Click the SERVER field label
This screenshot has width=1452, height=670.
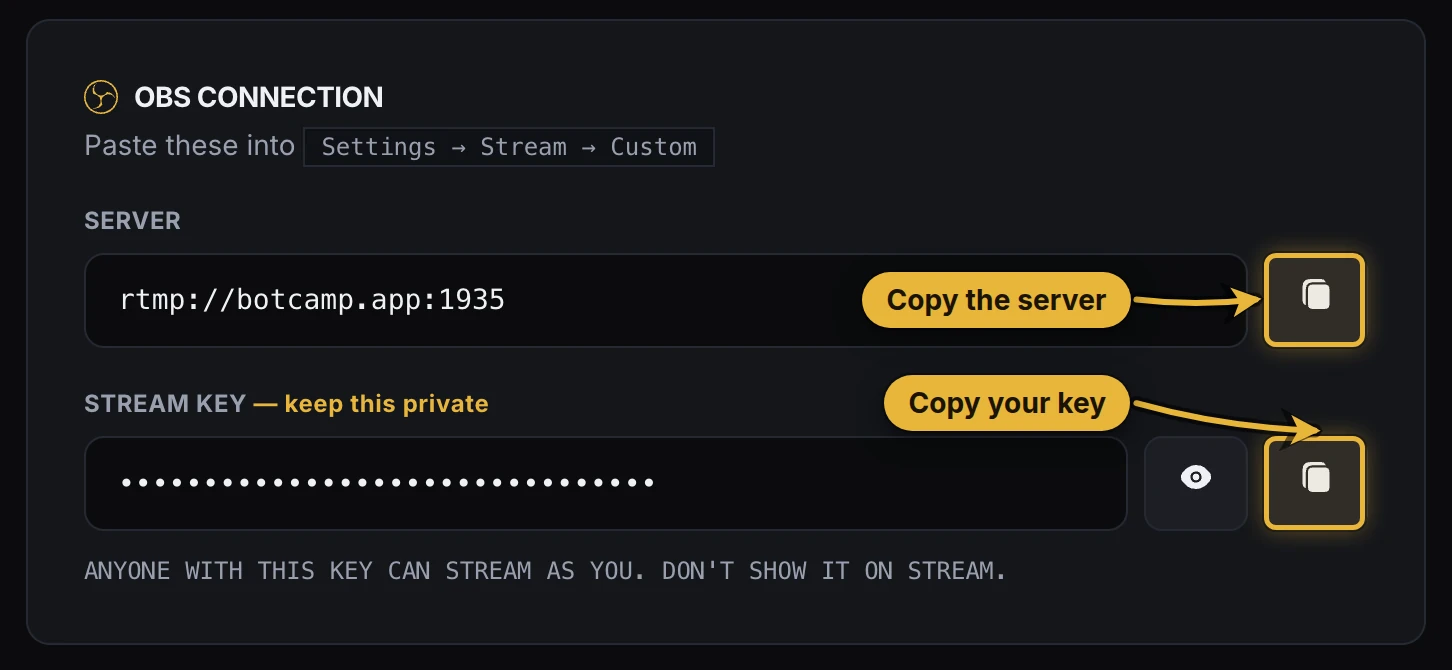tap(132, 221)
